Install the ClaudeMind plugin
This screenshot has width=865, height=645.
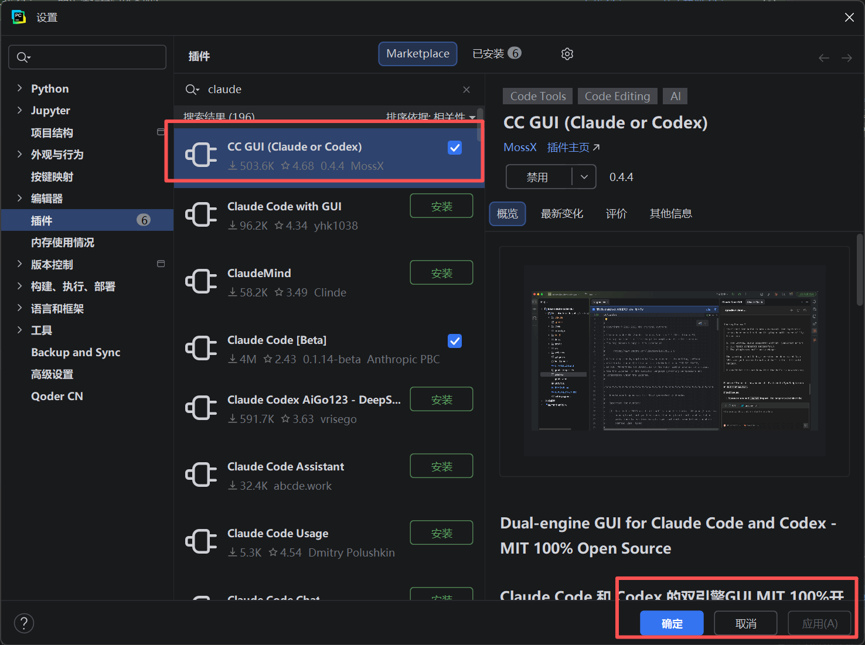[441, 273]
